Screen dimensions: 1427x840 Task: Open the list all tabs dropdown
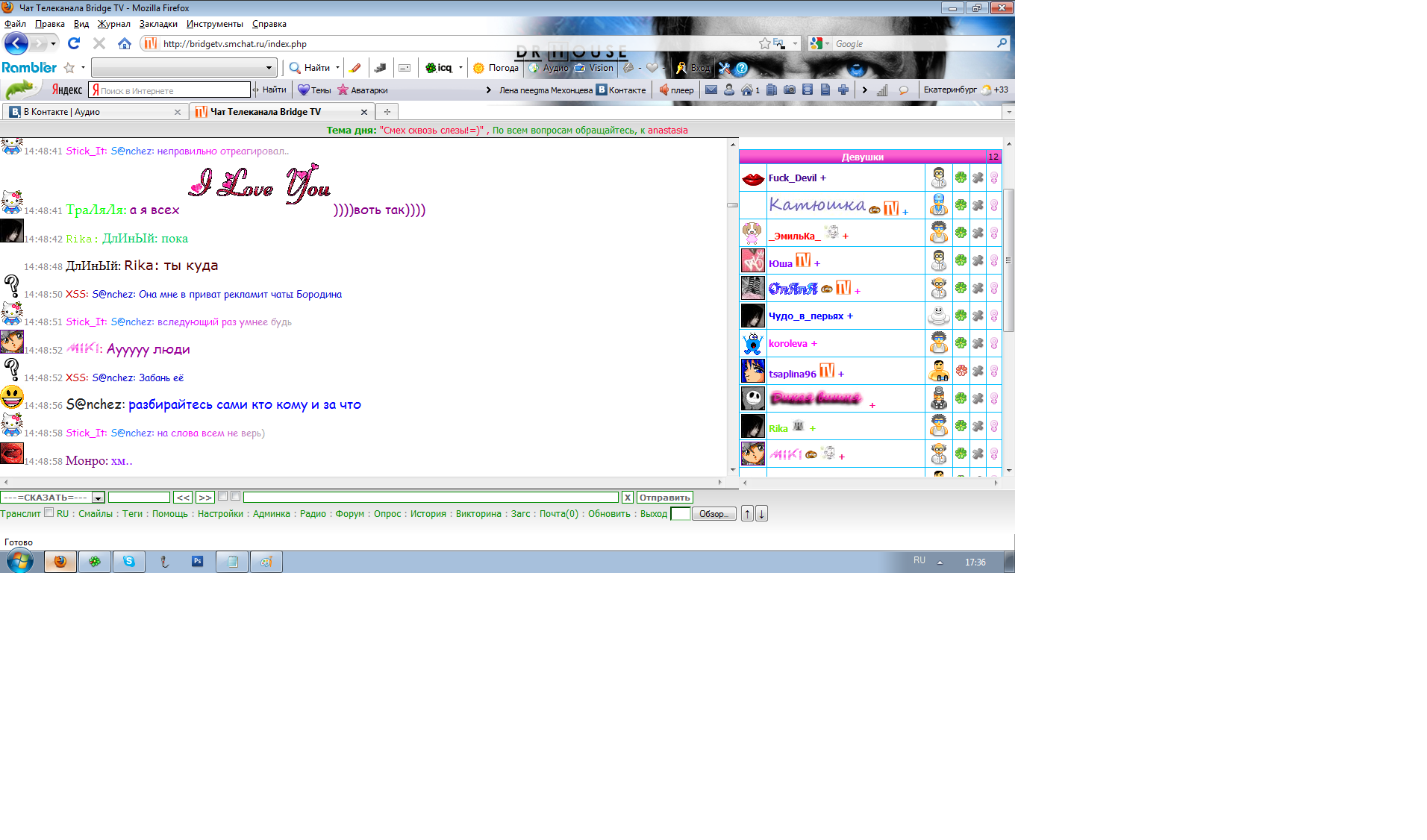(x=1008, y=112)
